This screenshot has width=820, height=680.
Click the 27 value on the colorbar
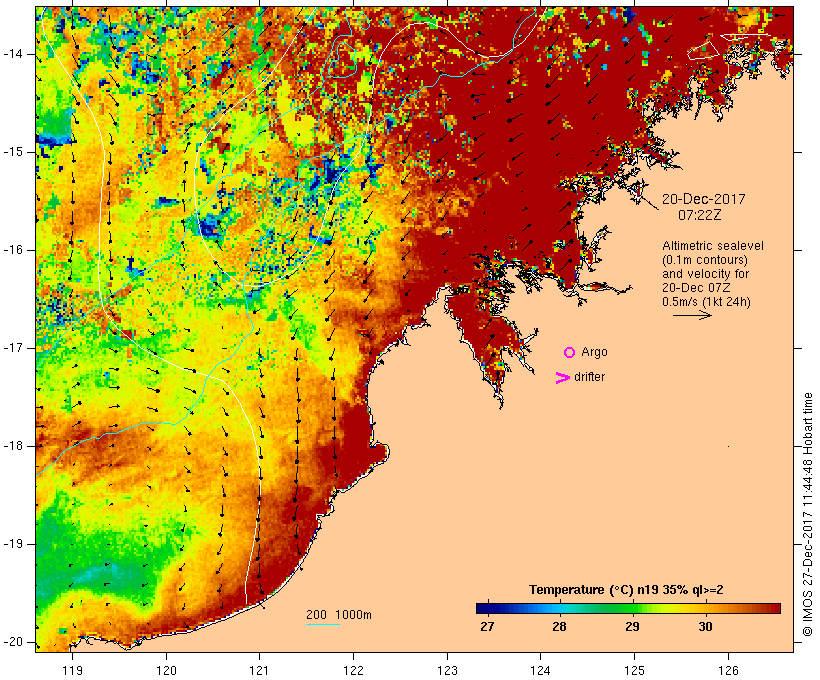click(x=487, y=627)
